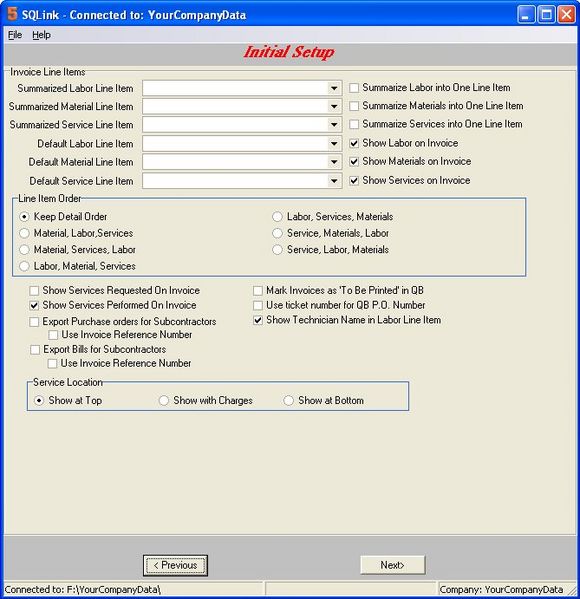Uncheck Show Materials on Invoice

pyautogui.click(x=354, y=162)
